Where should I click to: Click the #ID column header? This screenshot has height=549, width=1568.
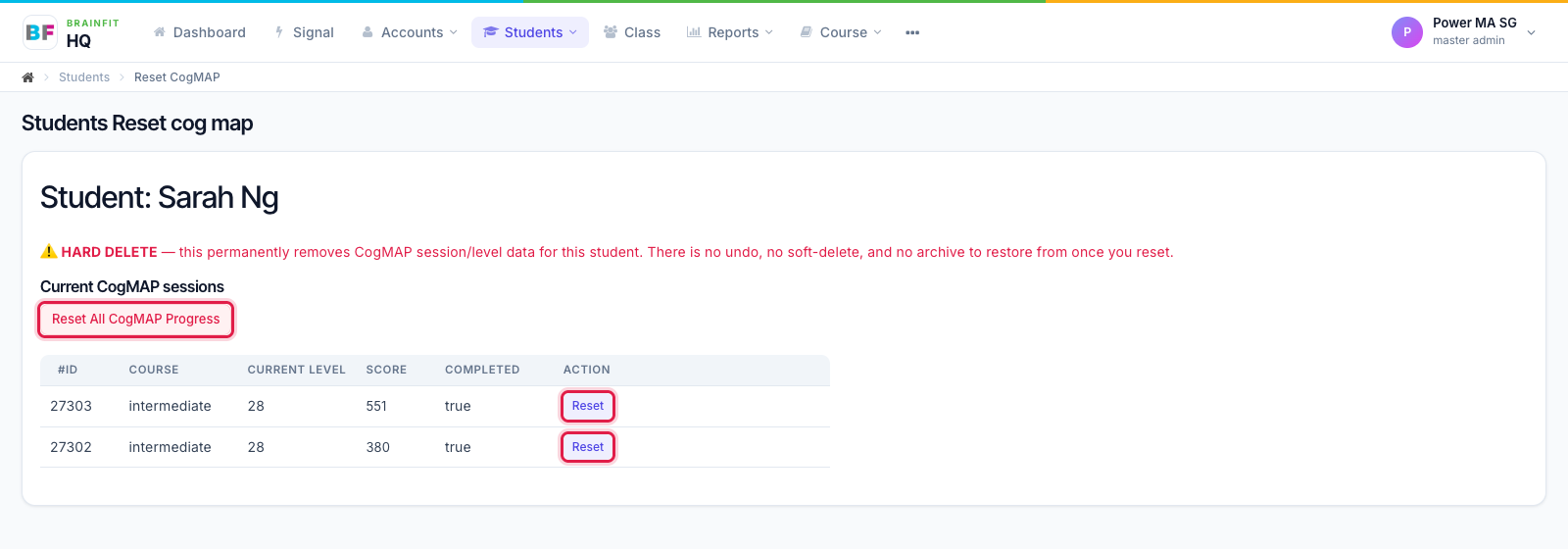pyautogui.click(x=68, y=370)
